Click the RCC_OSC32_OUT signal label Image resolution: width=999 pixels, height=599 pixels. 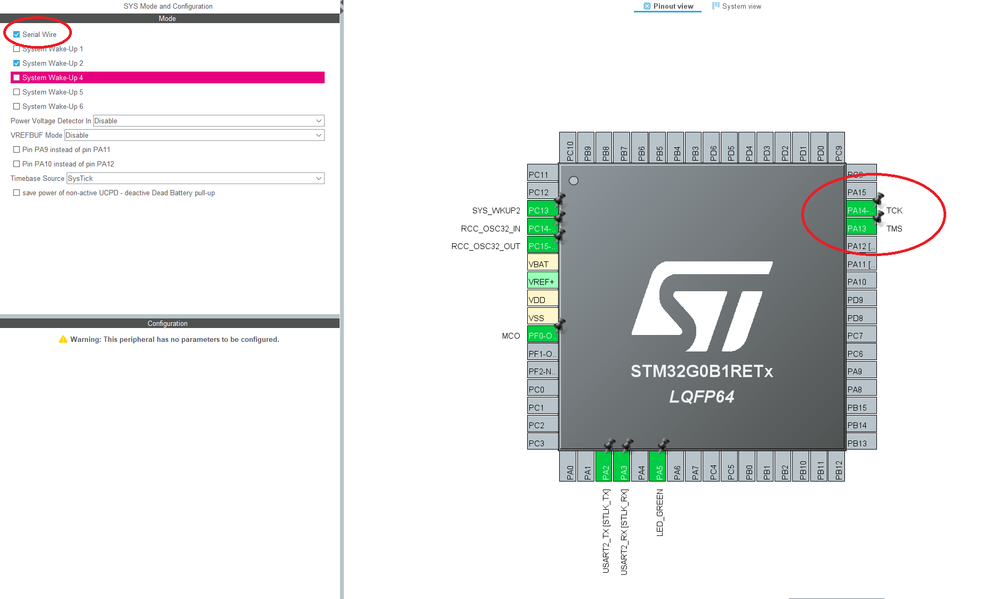[x=485, y=246]
